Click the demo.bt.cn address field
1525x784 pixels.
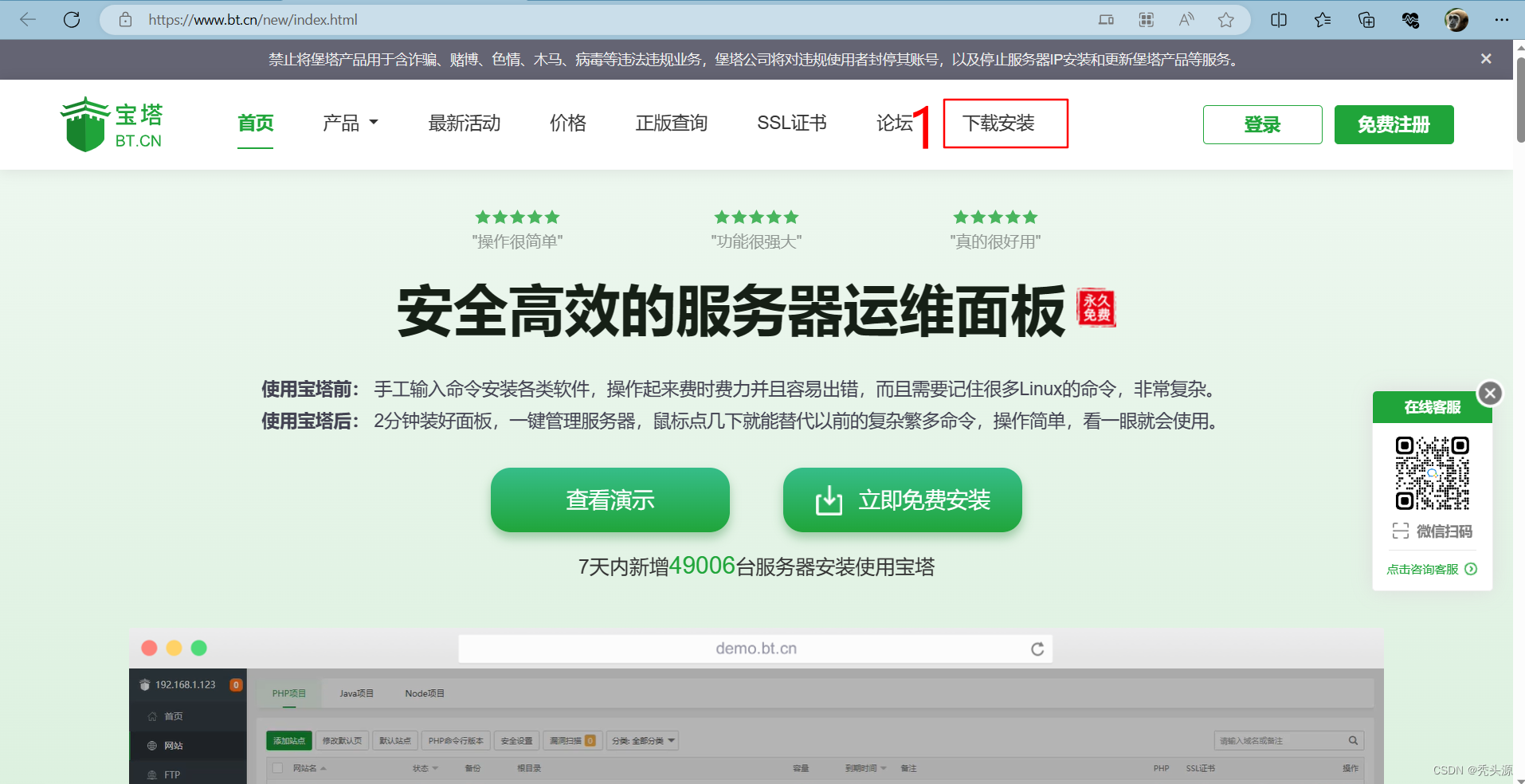coord(756,649)
